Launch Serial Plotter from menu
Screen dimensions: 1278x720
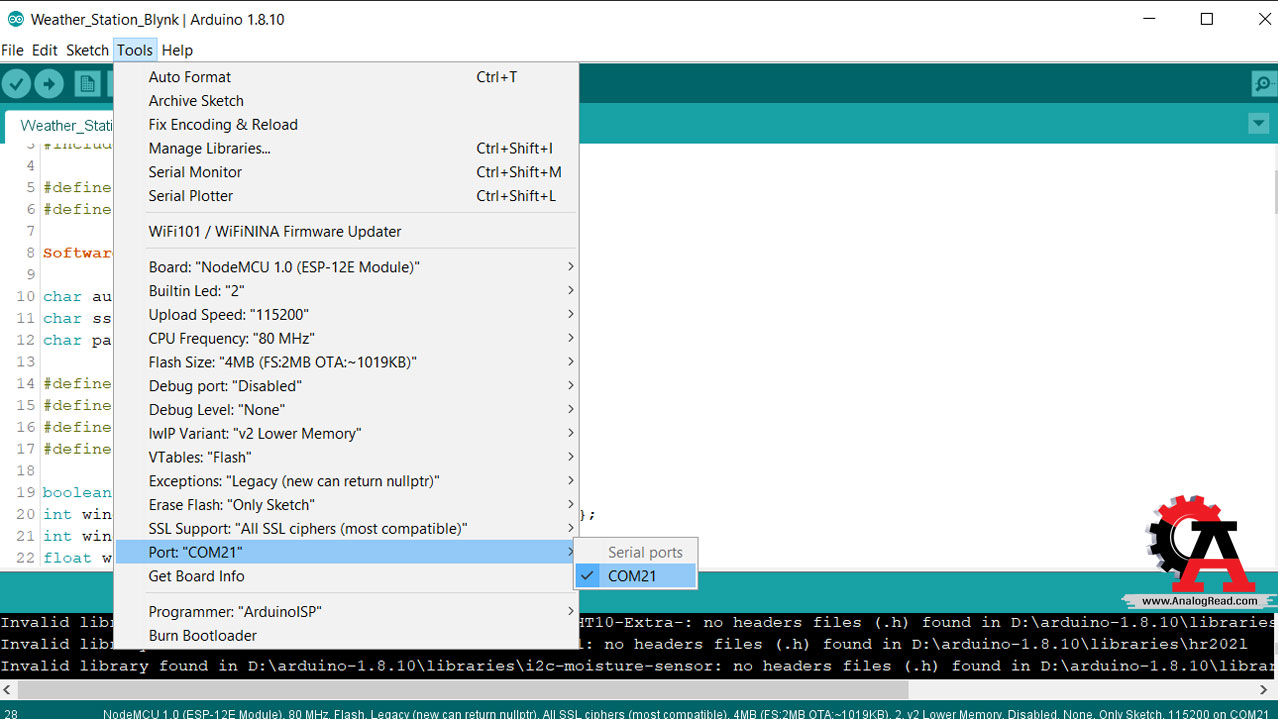point(346,196)
